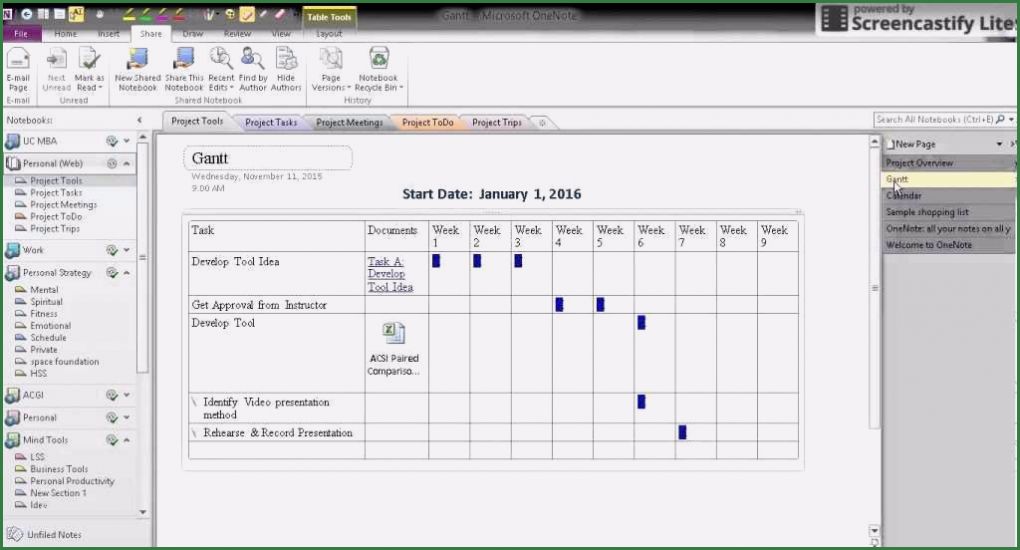Select the yellow highlighter pen

129,15
